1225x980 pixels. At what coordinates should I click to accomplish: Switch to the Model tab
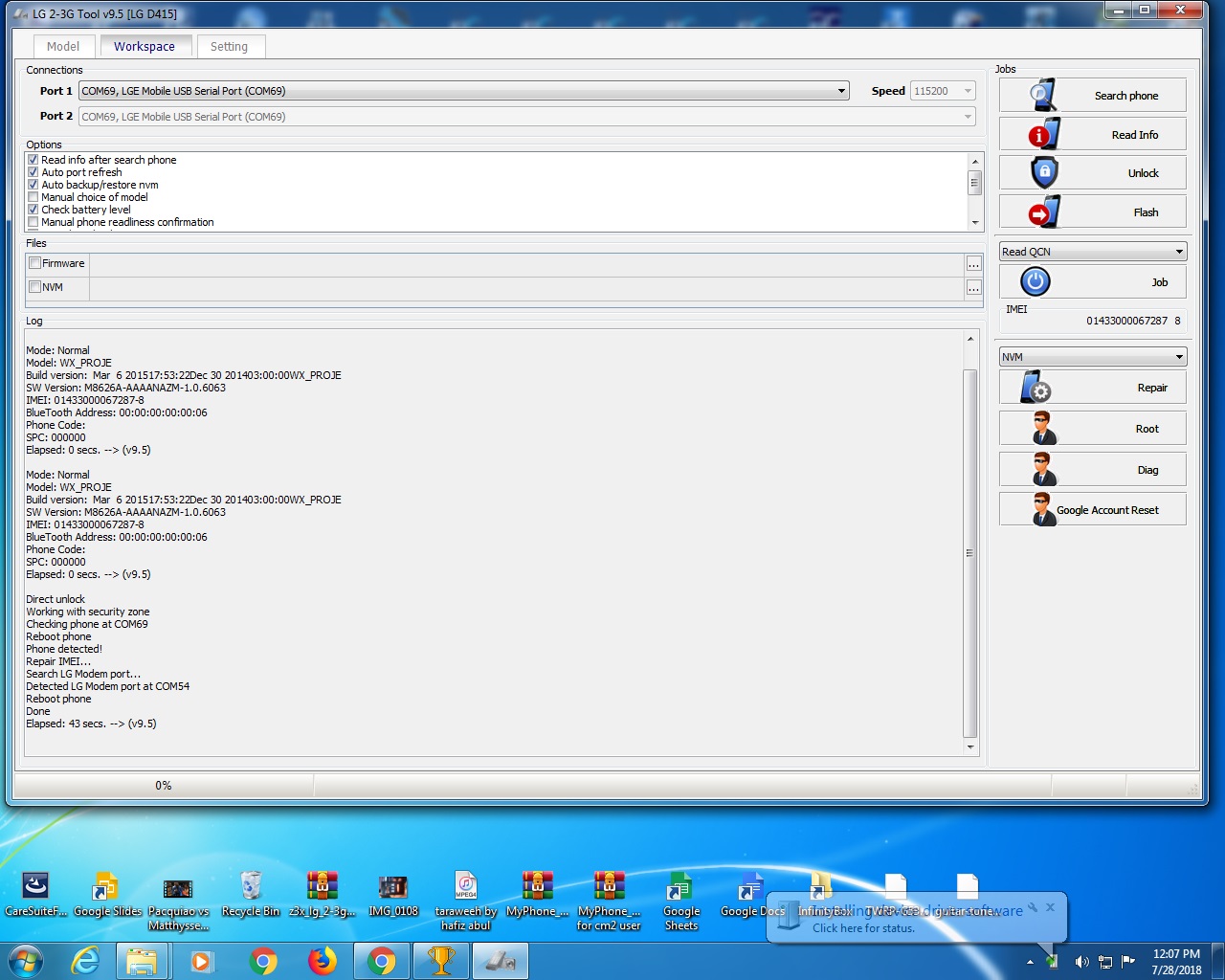[63, 46]
